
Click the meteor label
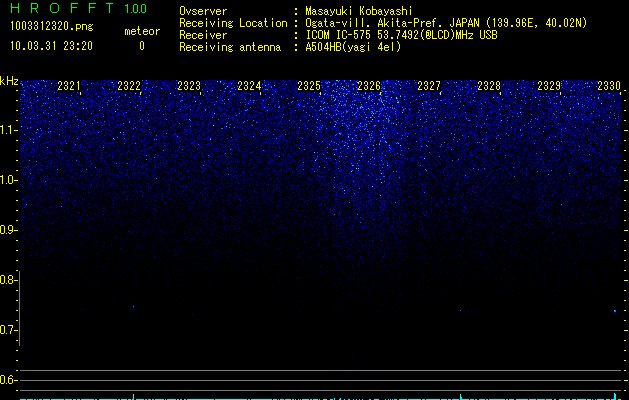[x=142, y=31]
